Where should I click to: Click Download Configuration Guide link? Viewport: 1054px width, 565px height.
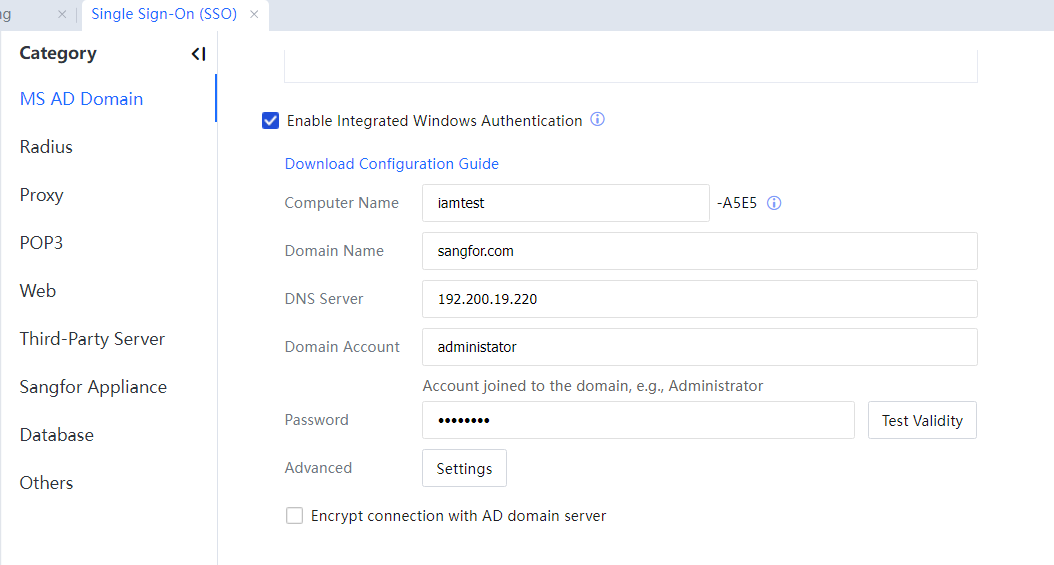point(391,164)
